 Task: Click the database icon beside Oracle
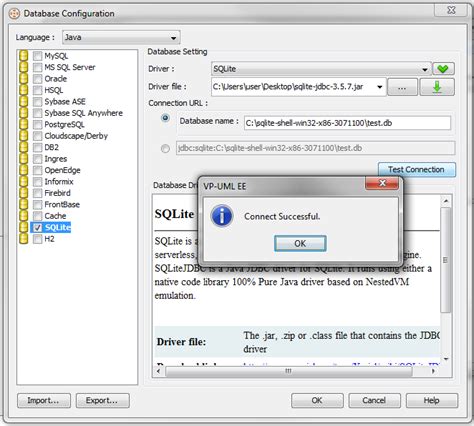[23, 79]
